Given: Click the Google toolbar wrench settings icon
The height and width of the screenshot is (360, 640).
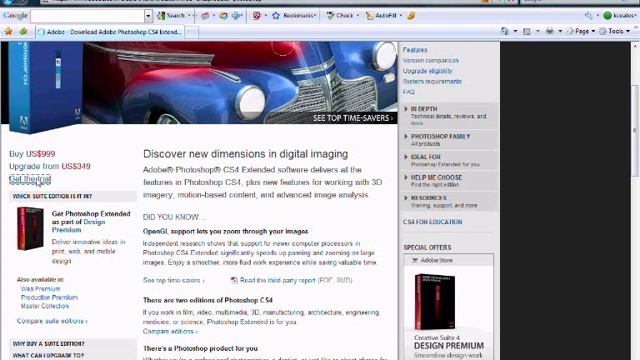Looking at the screenshot, I should 589,16.
